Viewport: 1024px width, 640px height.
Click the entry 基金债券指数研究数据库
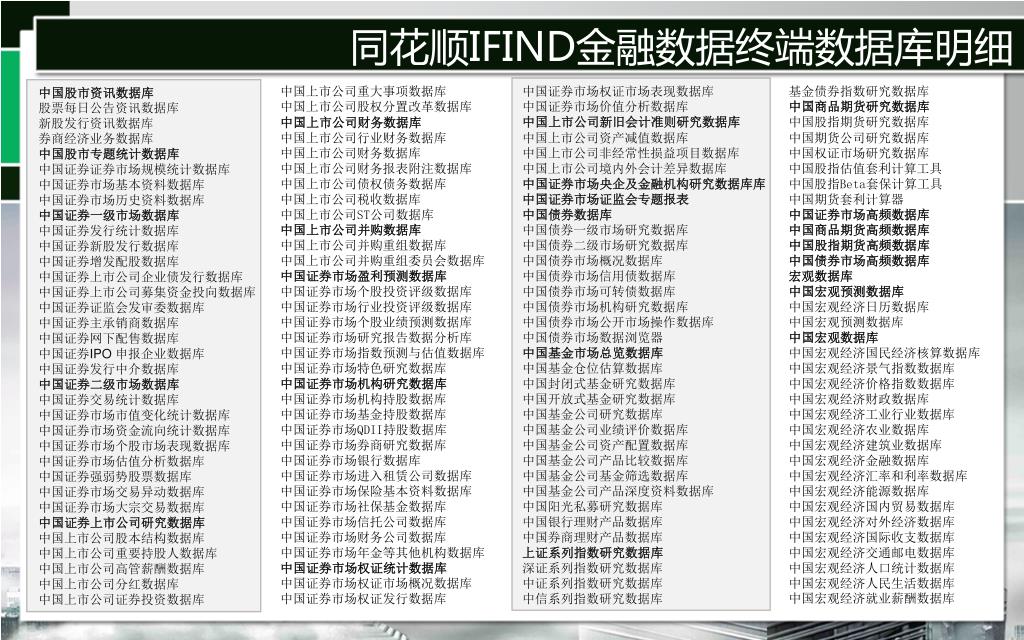pyautogui.click(x=859, y=91)
